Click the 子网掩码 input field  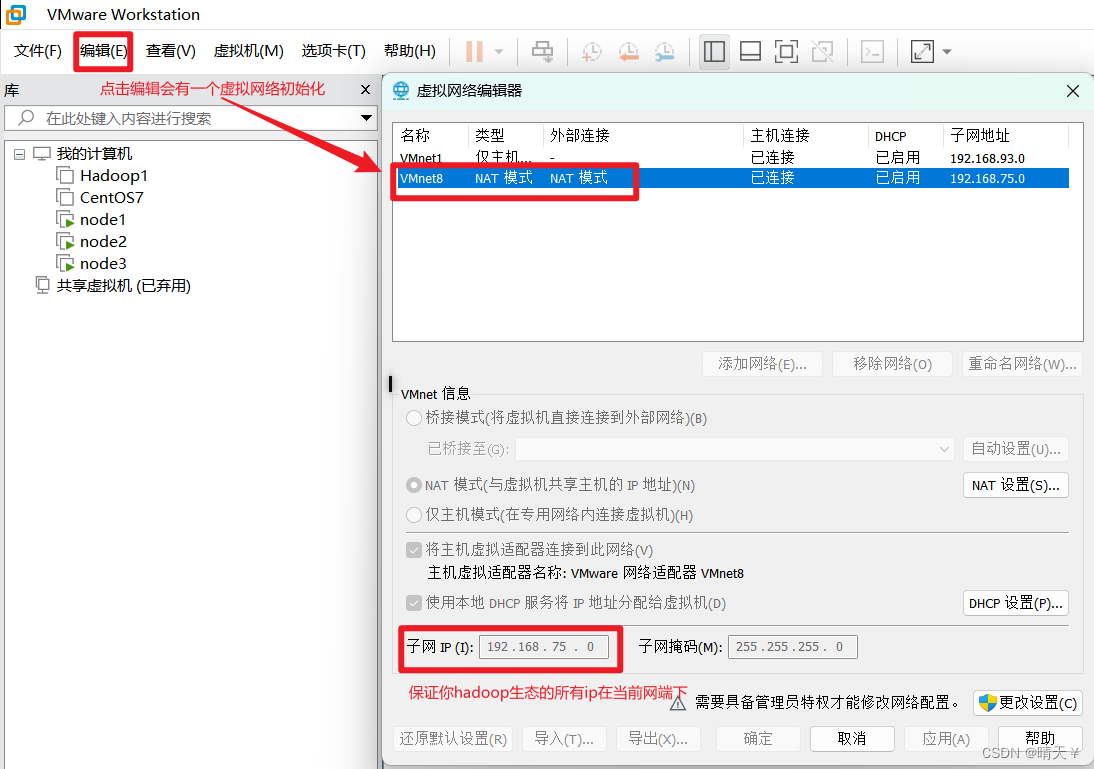point(793,647)
